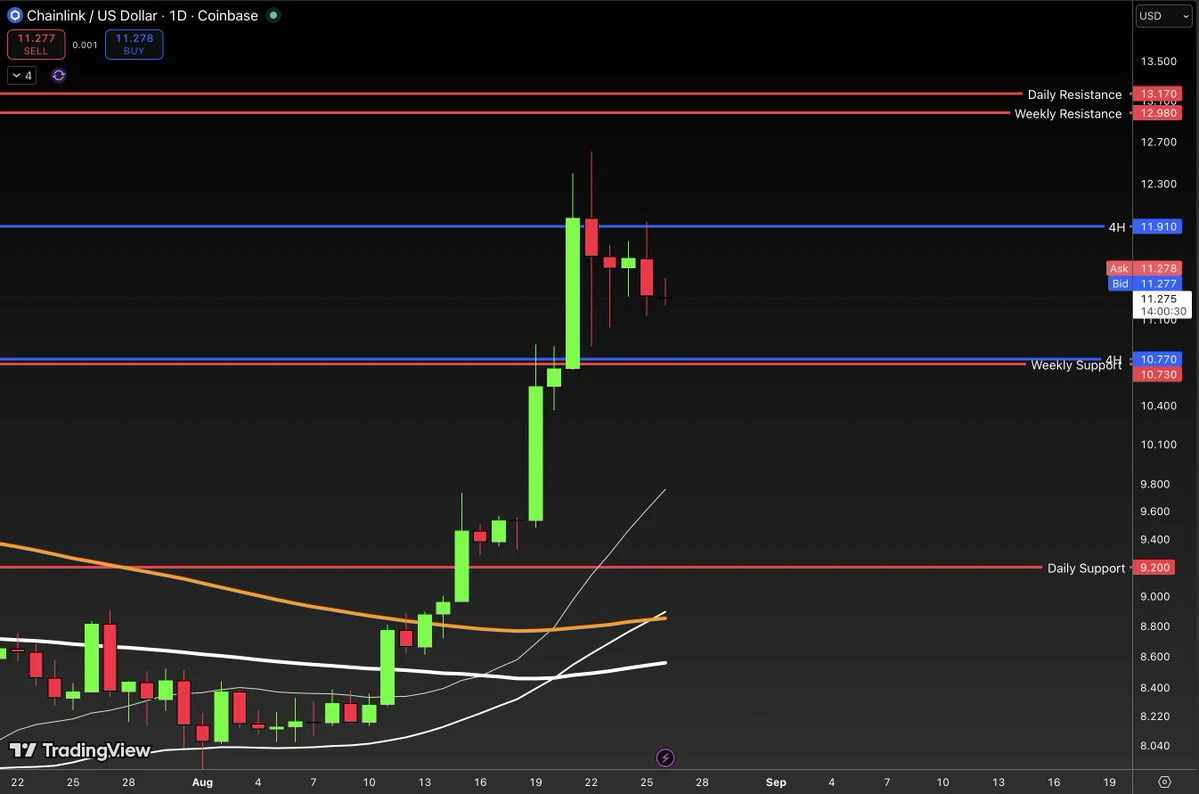
Task: Select the Daily Resistance 13.170 price label
Action: (1157, 94)
